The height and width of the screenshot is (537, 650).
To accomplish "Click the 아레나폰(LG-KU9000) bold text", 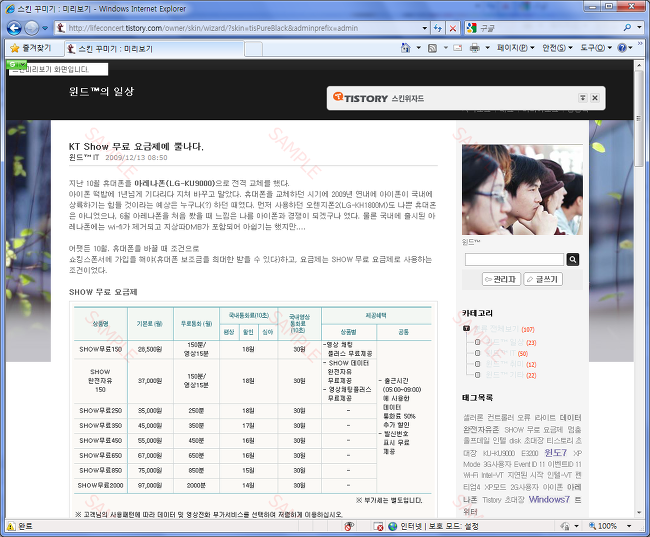I will 175,183.
